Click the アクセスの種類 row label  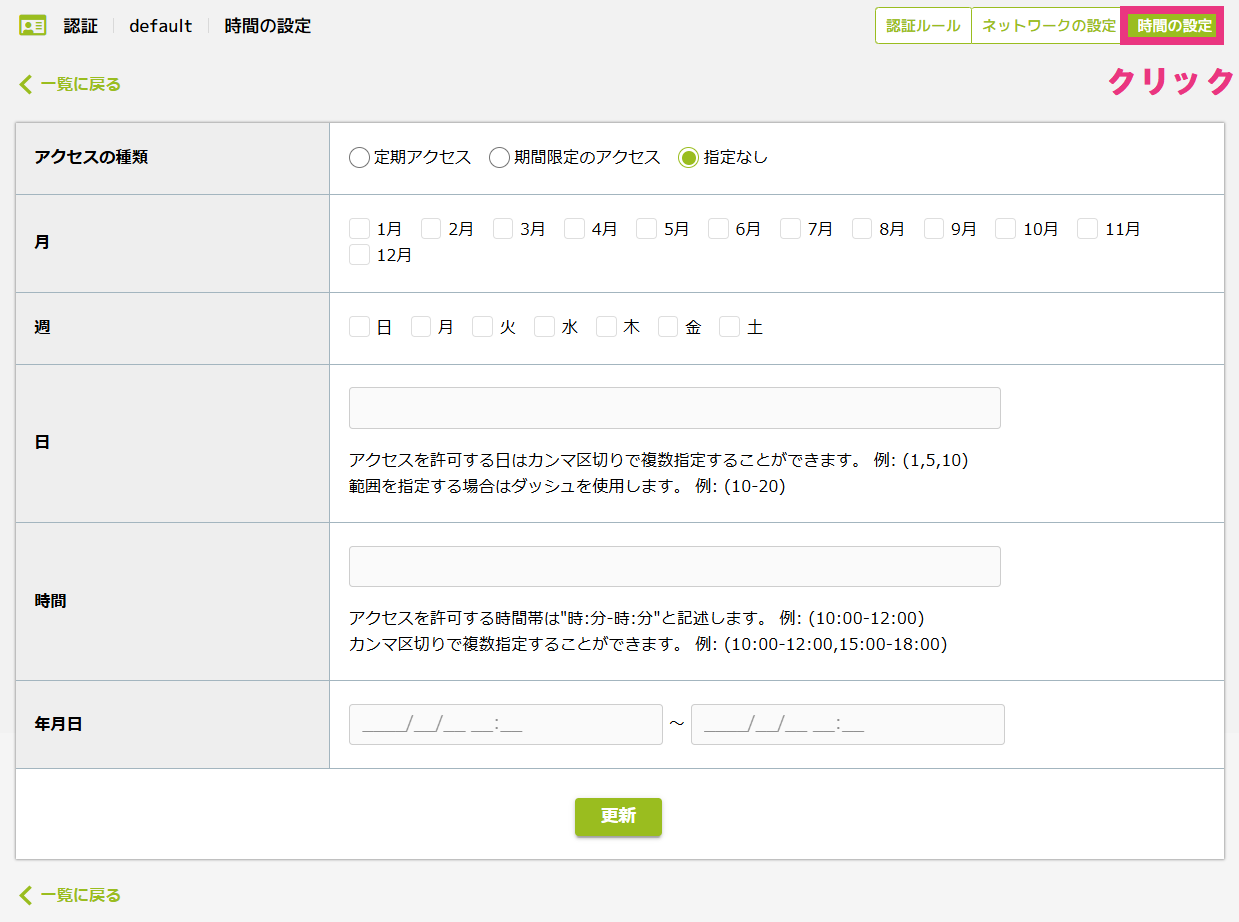pos(91,157)
